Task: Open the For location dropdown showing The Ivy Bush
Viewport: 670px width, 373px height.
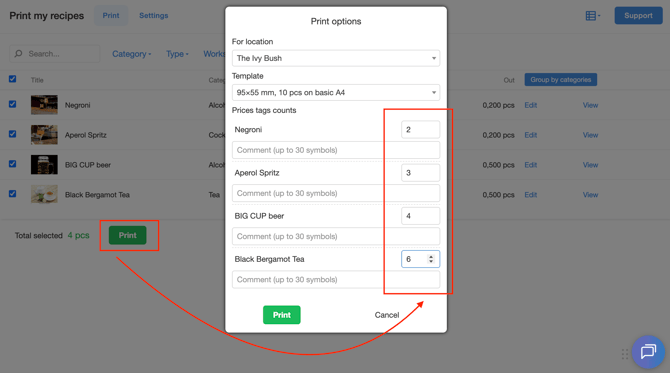Action: [336, 58]
